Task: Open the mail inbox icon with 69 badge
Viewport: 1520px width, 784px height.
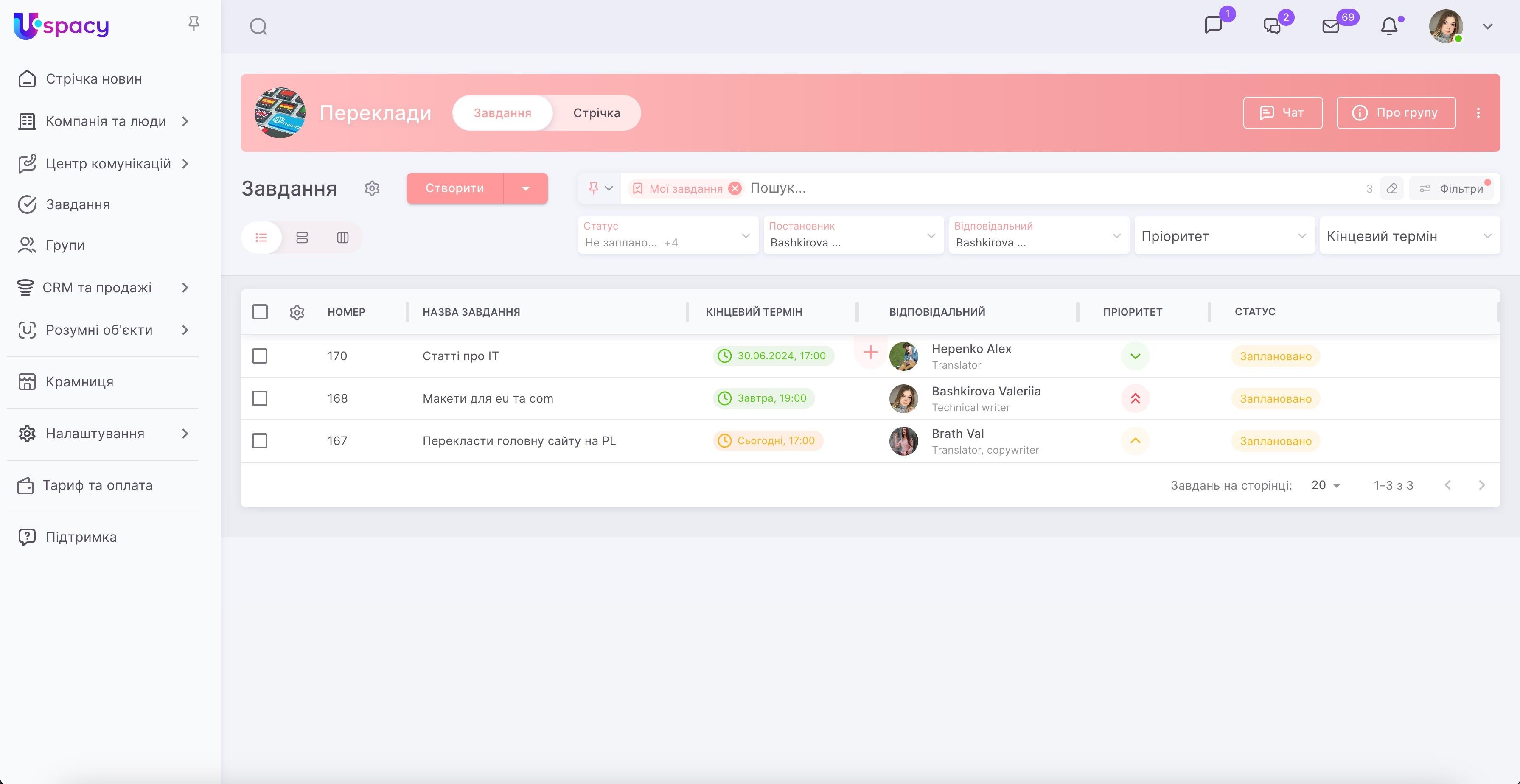Action: [1331, 27]
